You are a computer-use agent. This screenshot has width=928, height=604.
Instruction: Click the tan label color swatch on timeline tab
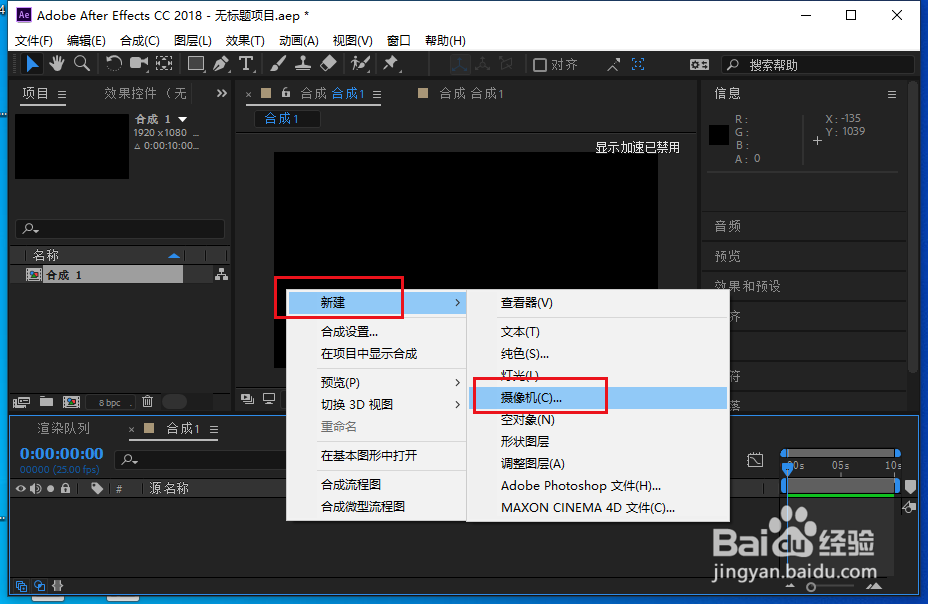[x=149, y=428]
